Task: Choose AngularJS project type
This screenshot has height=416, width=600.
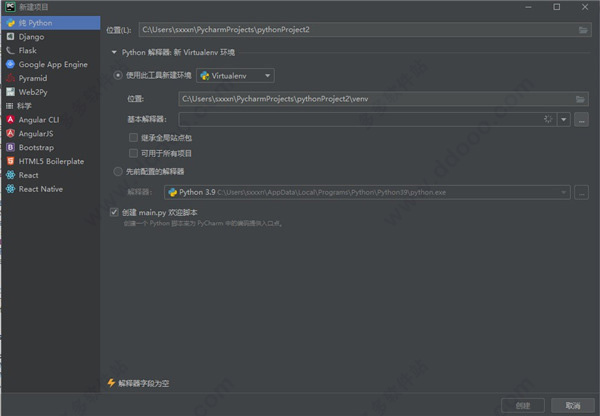Action: pyautogui.click(x=51, y=134)
